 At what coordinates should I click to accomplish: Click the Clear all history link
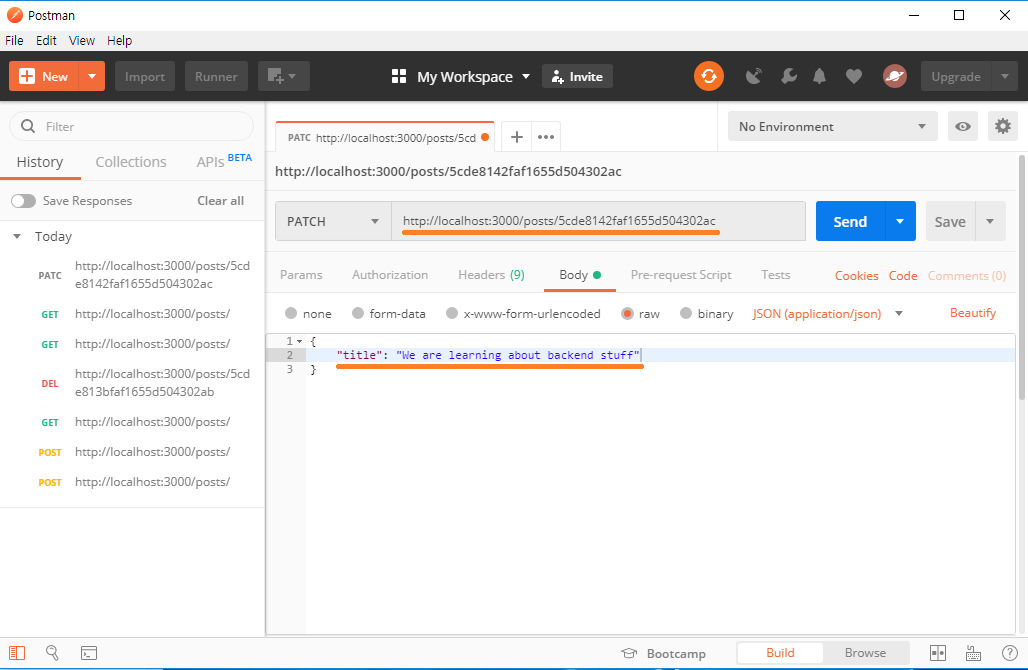pyautogui.click(x=220, y=201)
